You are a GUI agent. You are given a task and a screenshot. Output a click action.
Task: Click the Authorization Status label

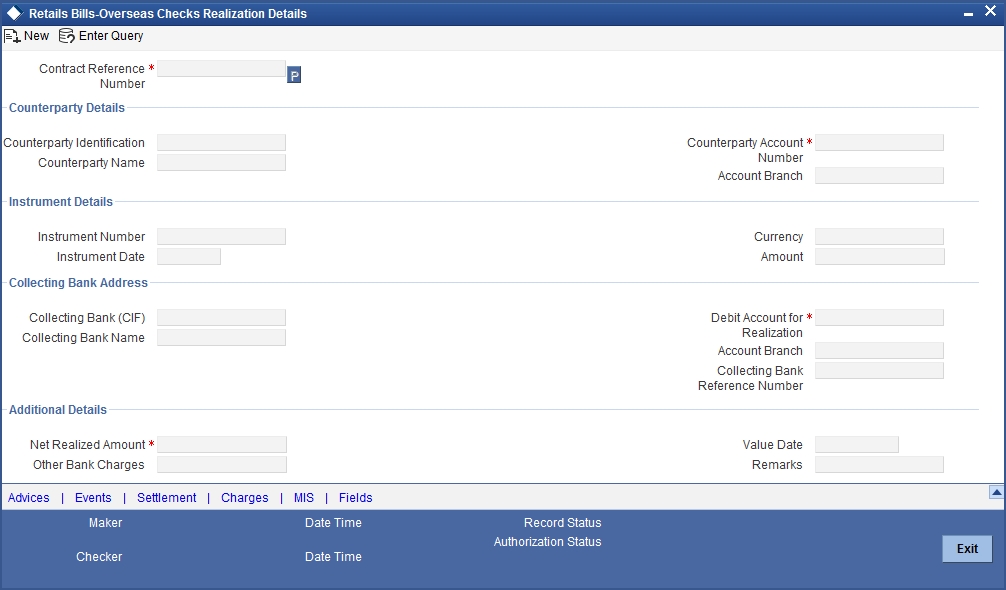click(547, 542)
